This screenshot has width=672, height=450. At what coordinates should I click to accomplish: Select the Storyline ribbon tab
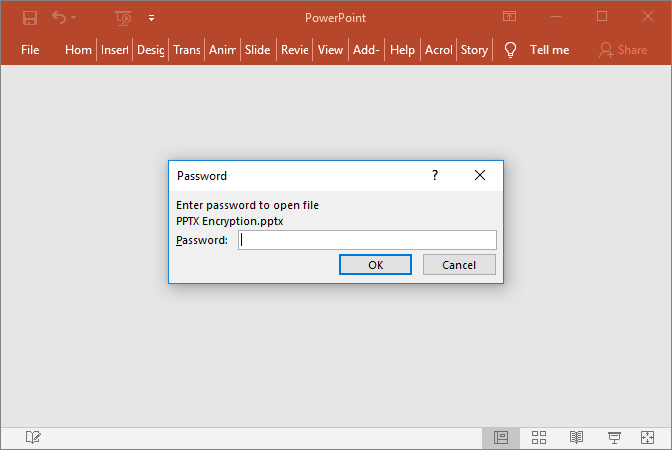coord(474,49)
